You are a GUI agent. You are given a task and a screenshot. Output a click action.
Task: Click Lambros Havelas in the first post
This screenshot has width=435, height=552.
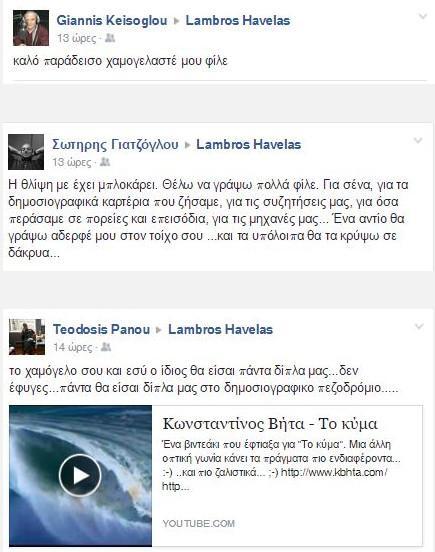pos(238,20)
